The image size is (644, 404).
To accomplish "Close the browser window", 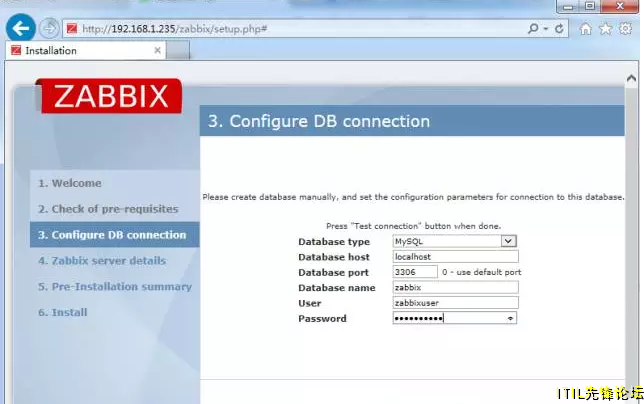I will [x=620, y=6].
